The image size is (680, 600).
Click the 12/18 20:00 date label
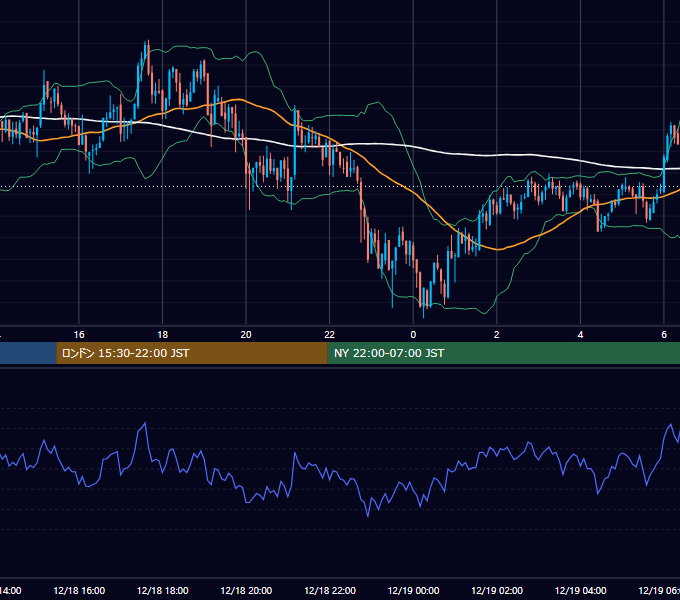[246, 590]
